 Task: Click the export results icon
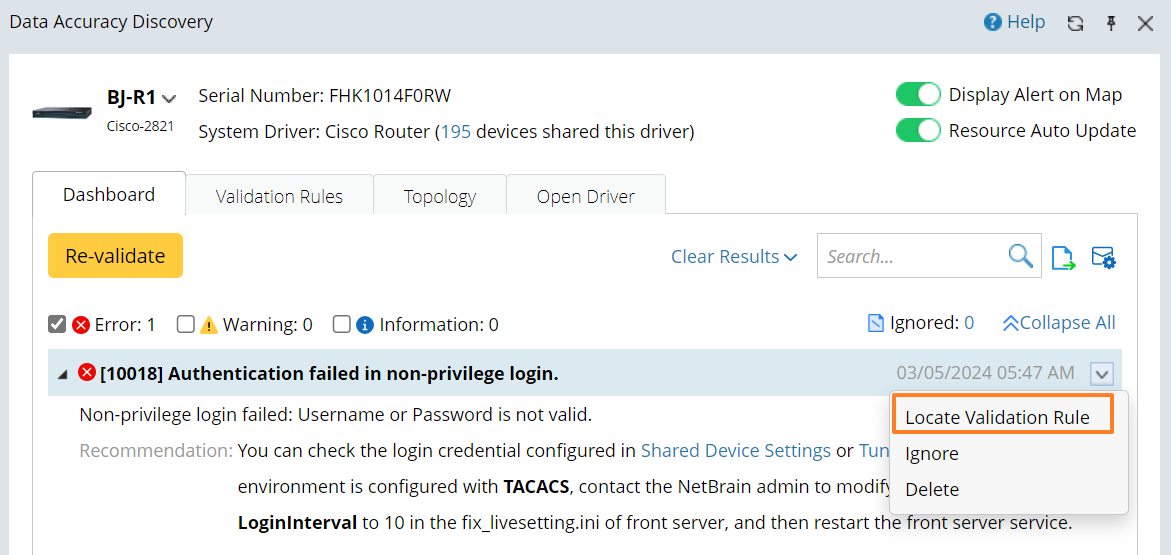click(1064, 258)
